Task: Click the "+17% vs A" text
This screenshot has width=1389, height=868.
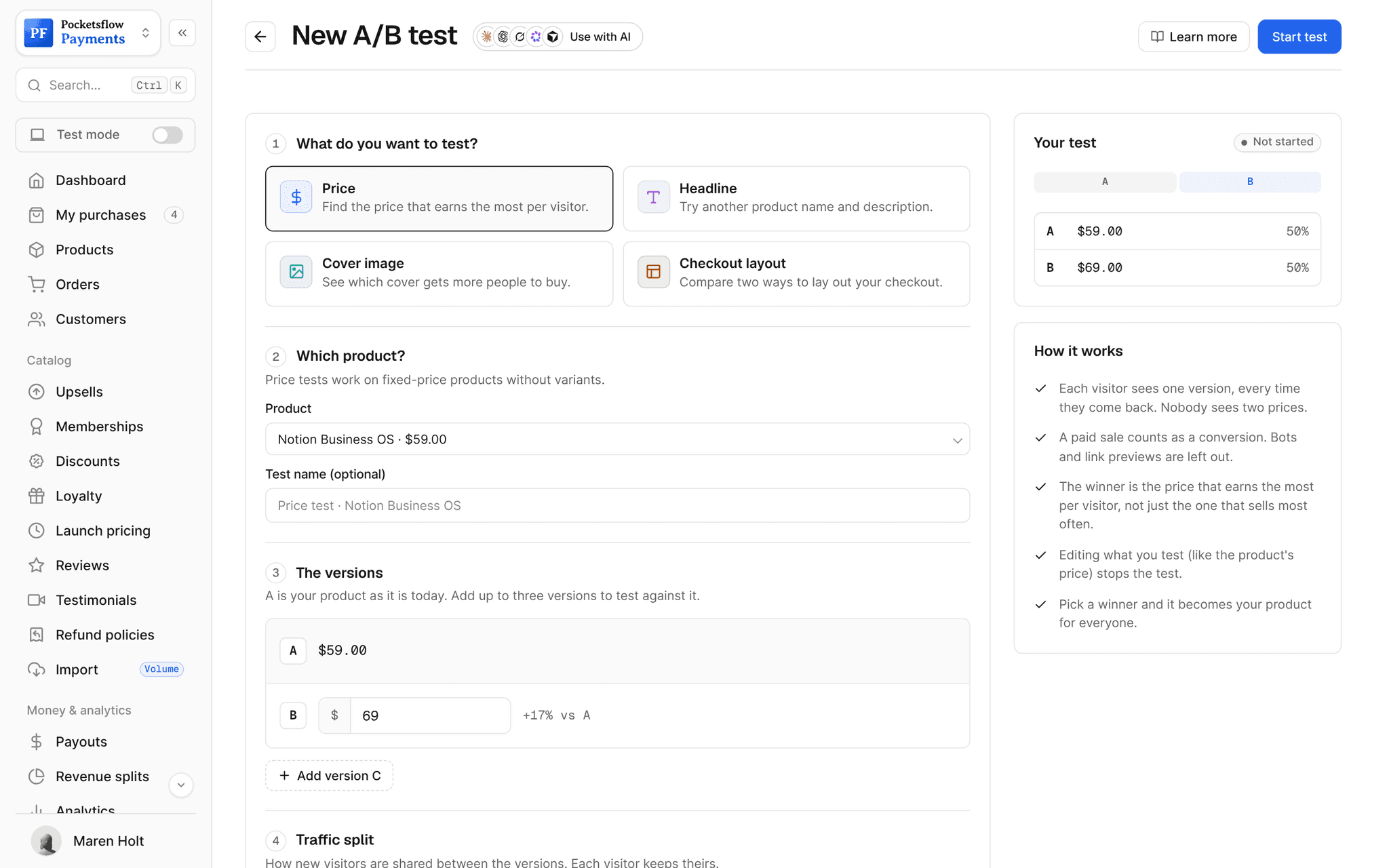Action: click(x=556, y=715)
